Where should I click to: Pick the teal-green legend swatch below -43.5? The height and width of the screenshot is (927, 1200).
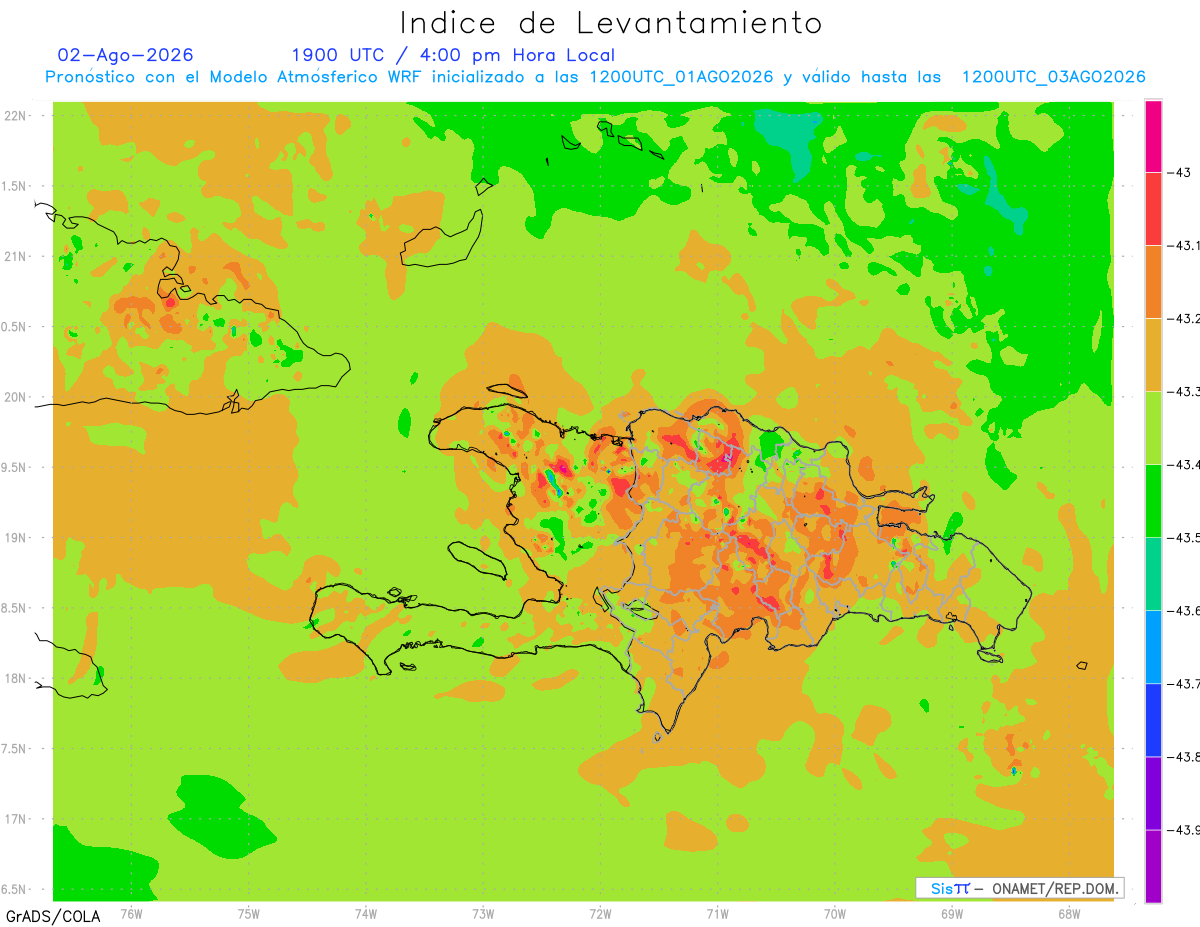(x=1153, y=573)
